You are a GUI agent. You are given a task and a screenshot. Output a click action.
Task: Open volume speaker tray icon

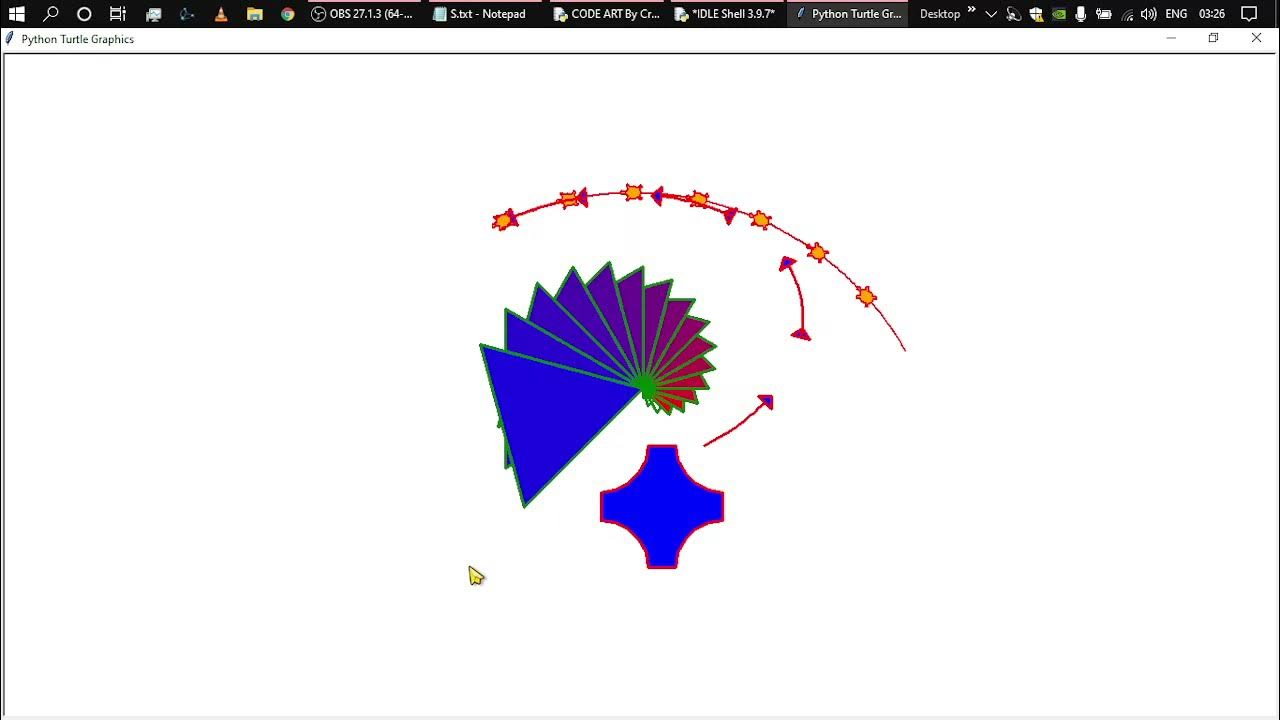pos(1149,14)
